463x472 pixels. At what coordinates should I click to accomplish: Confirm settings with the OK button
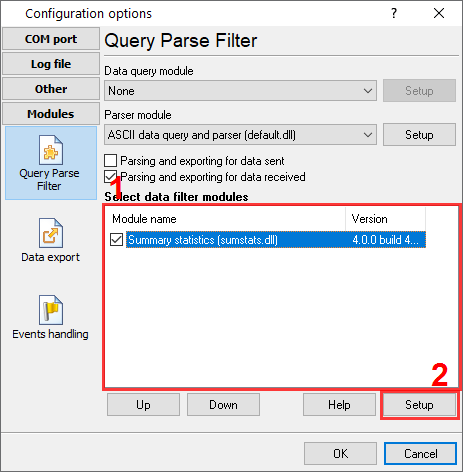(x=340, y=454)
